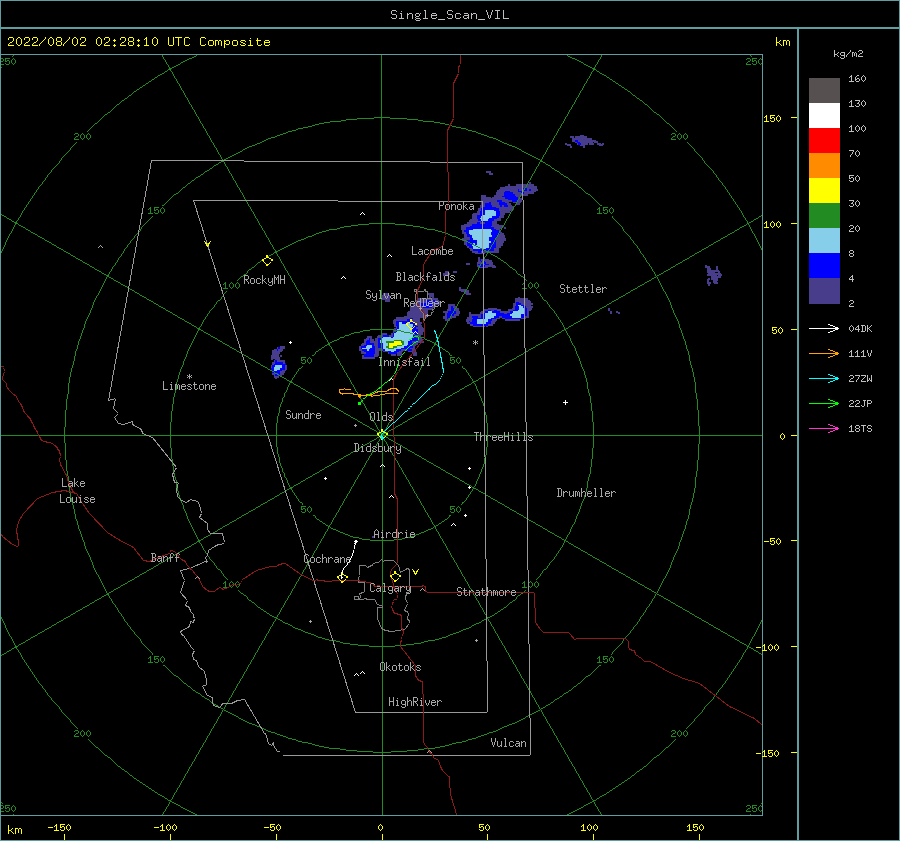Pick the purple 2-4 legend swatch

pos(824,290)
